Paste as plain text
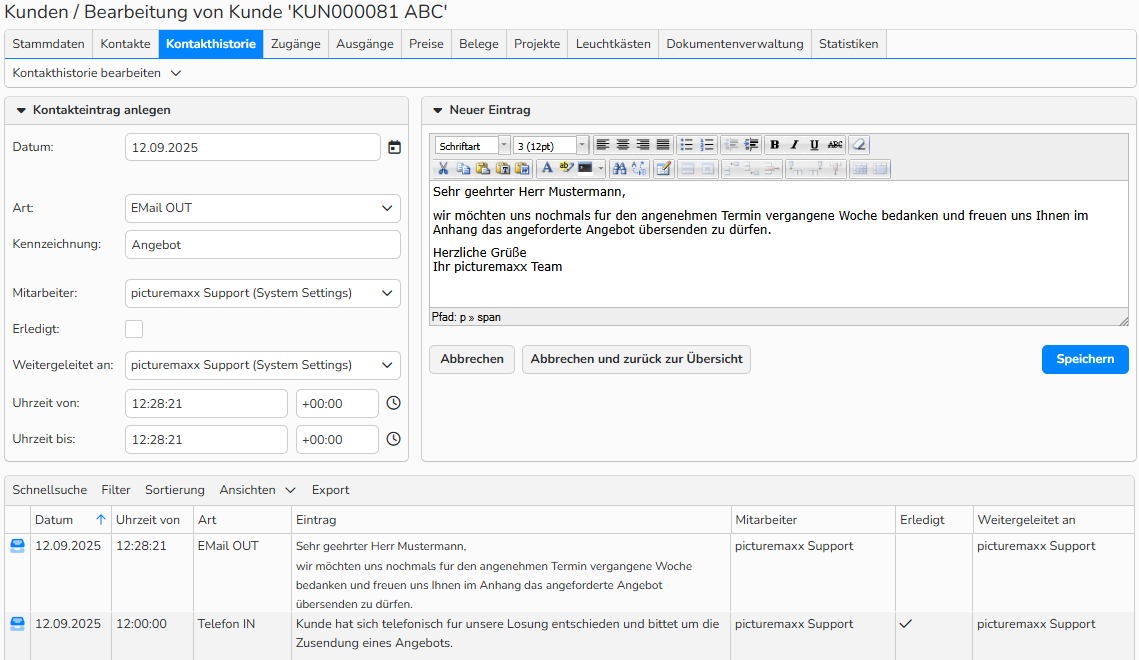The image size is (1139, 660). coord(503,168)
